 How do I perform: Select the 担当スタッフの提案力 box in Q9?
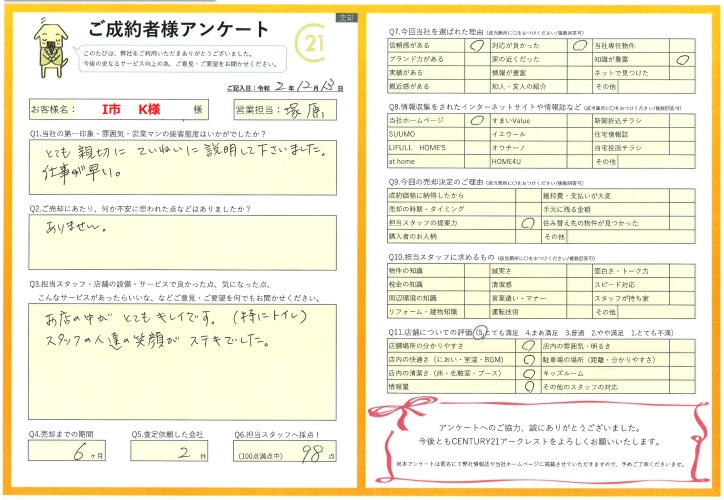pyautogui.click(x=527, y=222)
